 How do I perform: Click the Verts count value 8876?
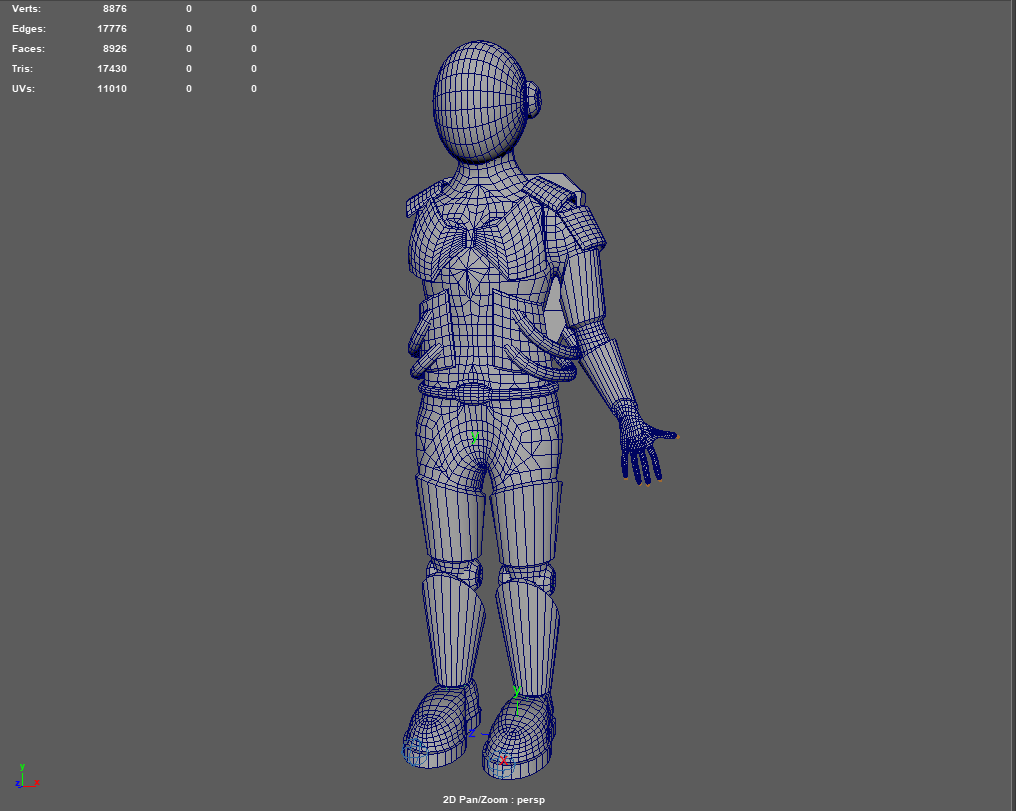tap(114, 9)
